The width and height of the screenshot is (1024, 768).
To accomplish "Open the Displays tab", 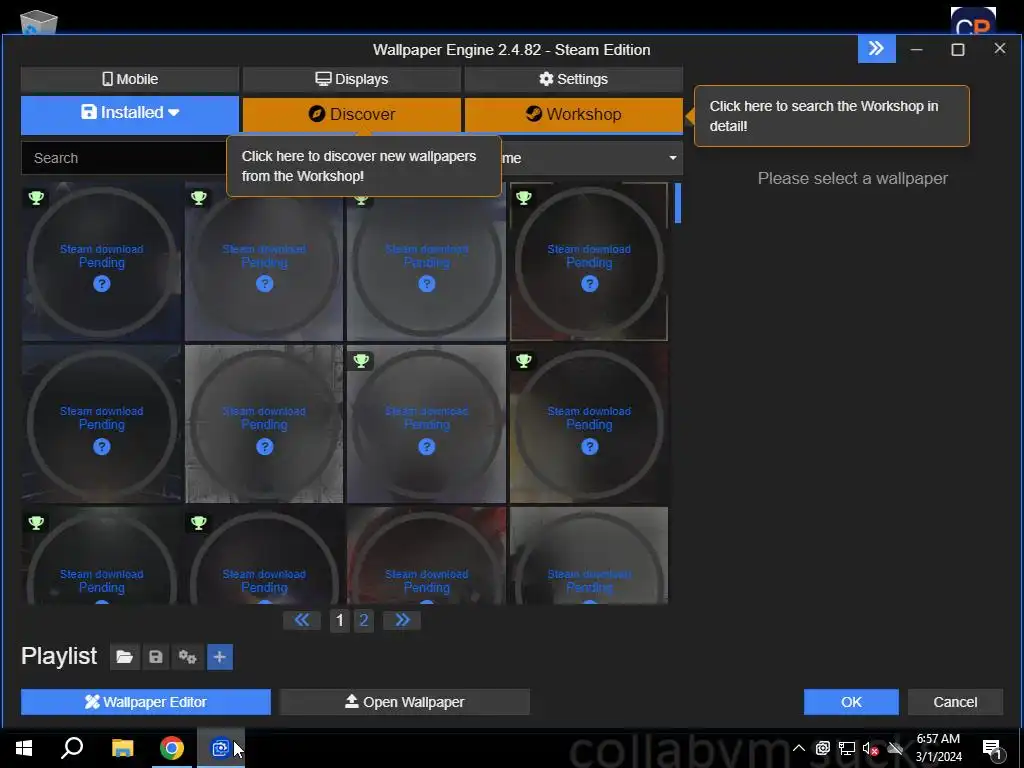I will point(351,79).
